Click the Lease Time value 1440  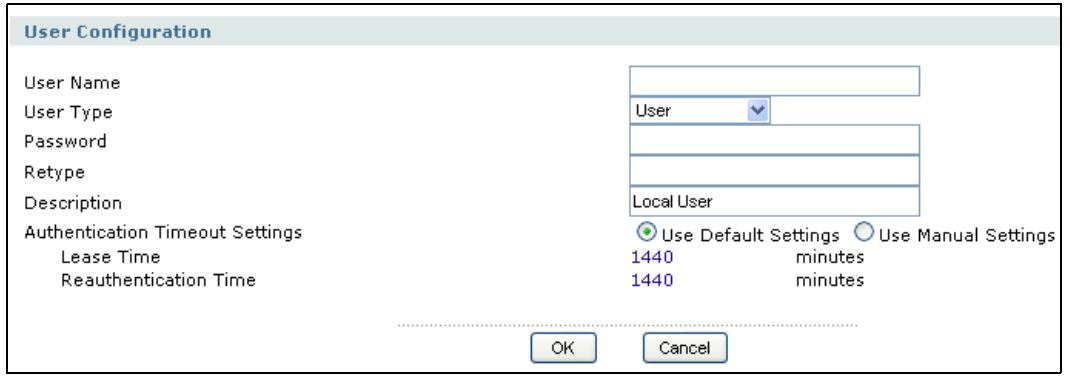652,257
